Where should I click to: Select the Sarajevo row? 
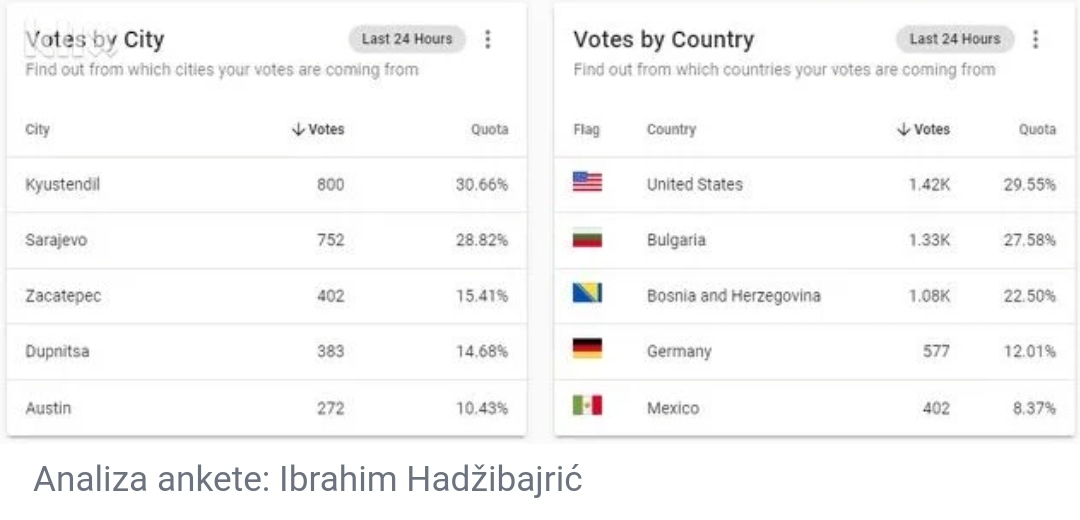coord(267,240)
